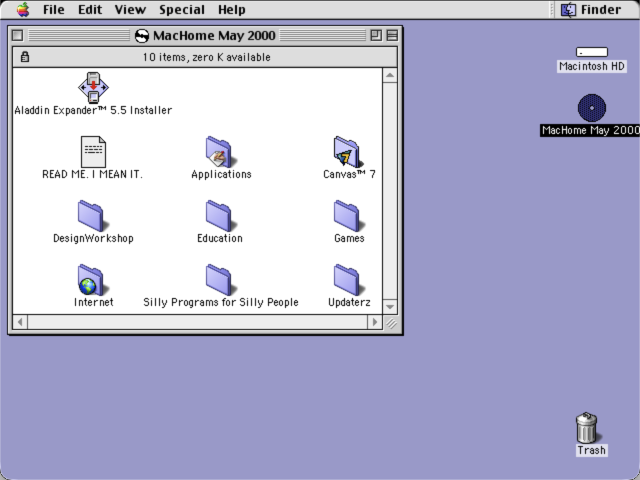The width and height of the screenshot is (640, 480).
Task: Click the 'Internet' label text
Action: click(x=93, y=302)
